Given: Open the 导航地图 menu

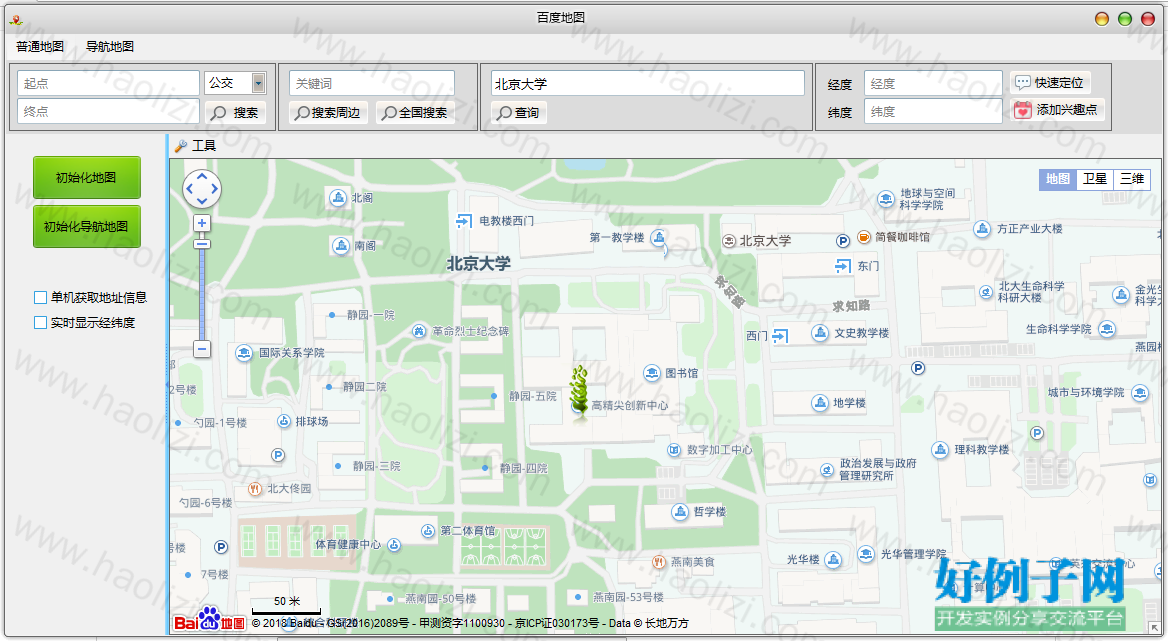Looking at the screenshot, I should click(x=110, y=46).
